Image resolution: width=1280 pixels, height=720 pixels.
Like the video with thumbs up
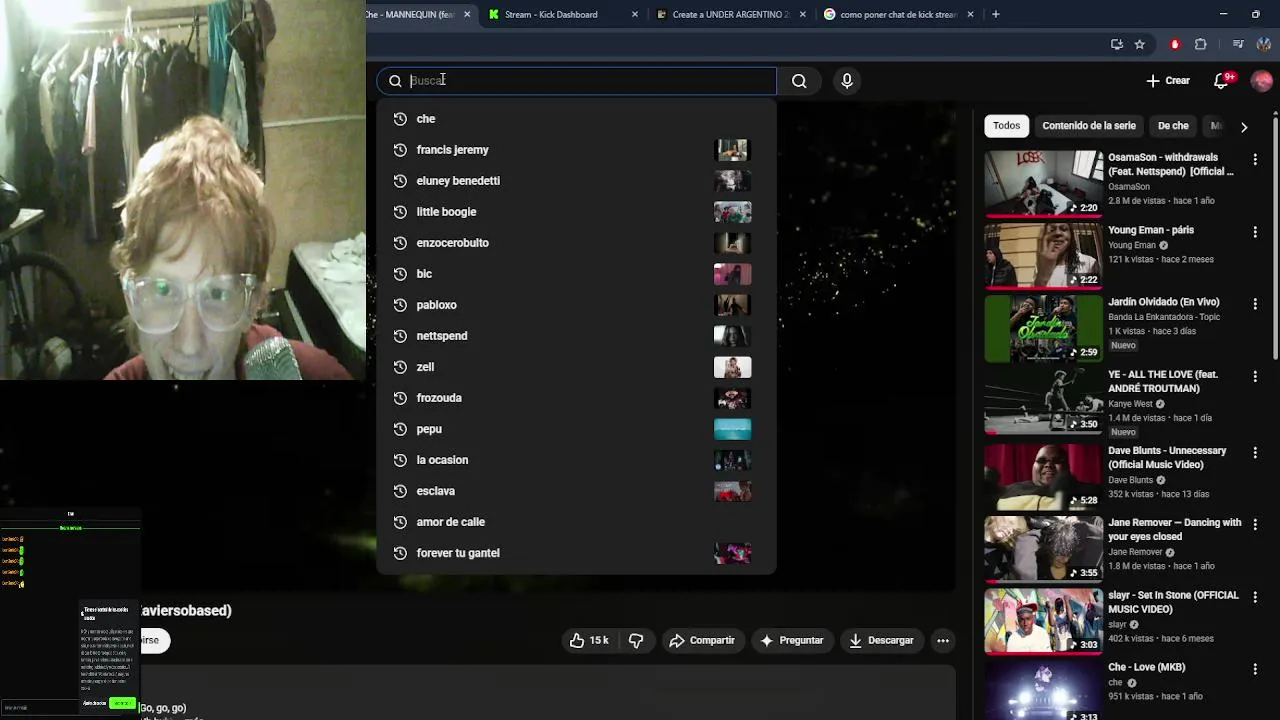[589, 640]
